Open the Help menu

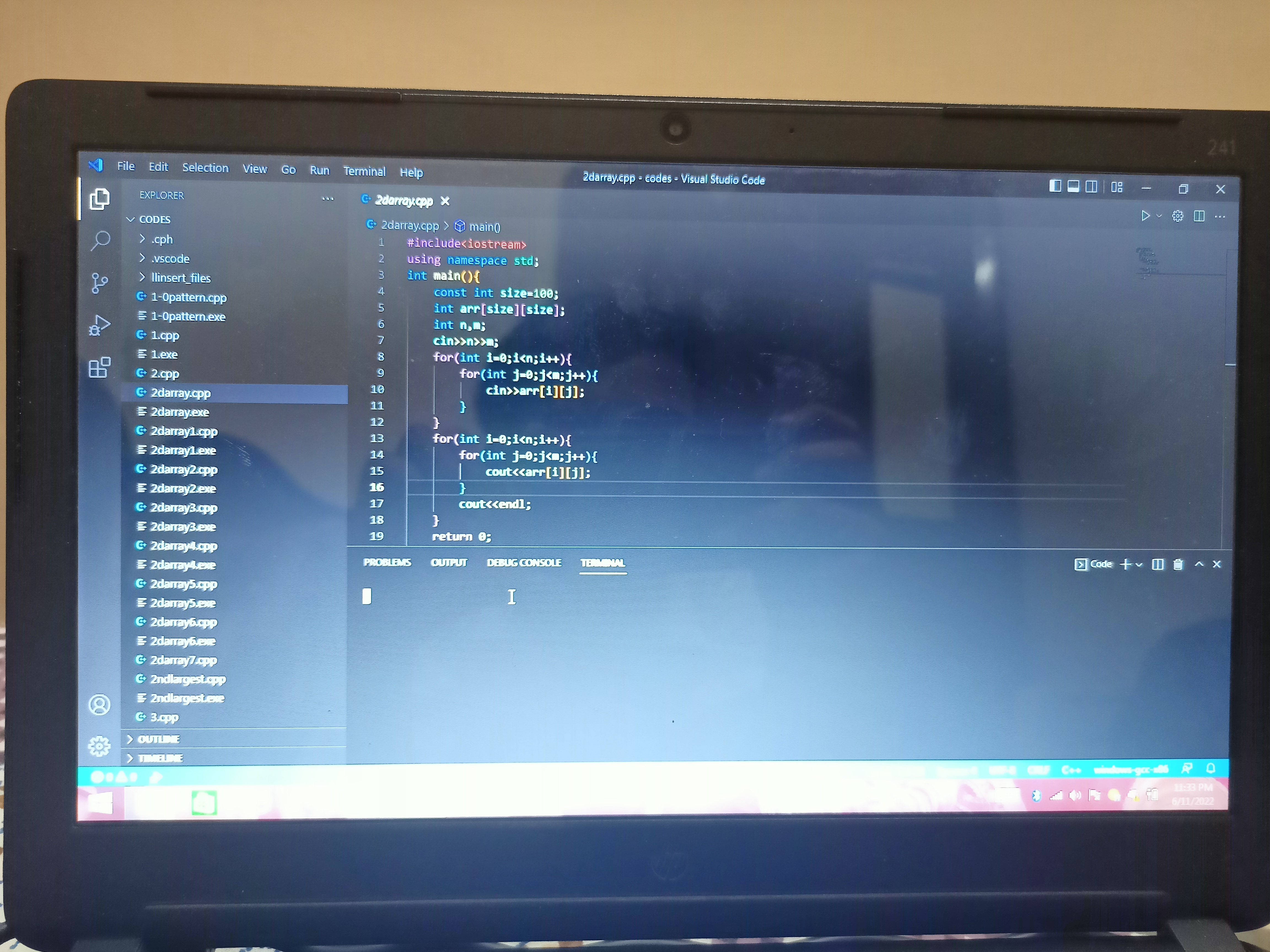pyautogui.click(x=411, y=172)
